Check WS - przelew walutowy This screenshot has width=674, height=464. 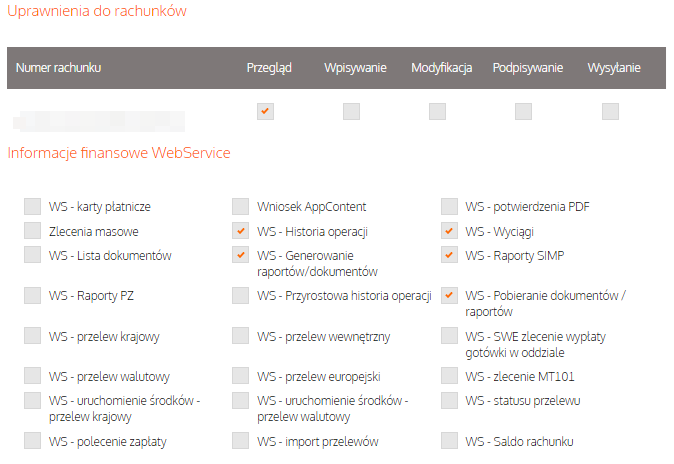(32, 375)
